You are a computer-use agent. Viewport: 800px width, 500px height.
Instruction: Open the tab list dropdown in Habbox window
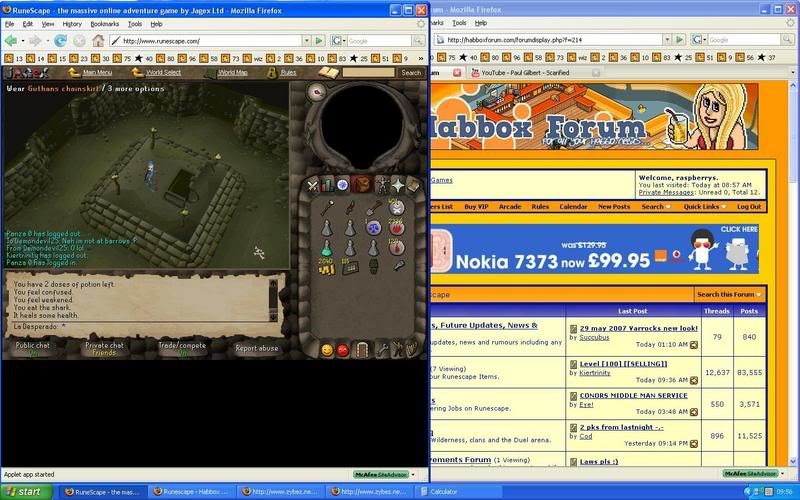click(x=792, y=72)
